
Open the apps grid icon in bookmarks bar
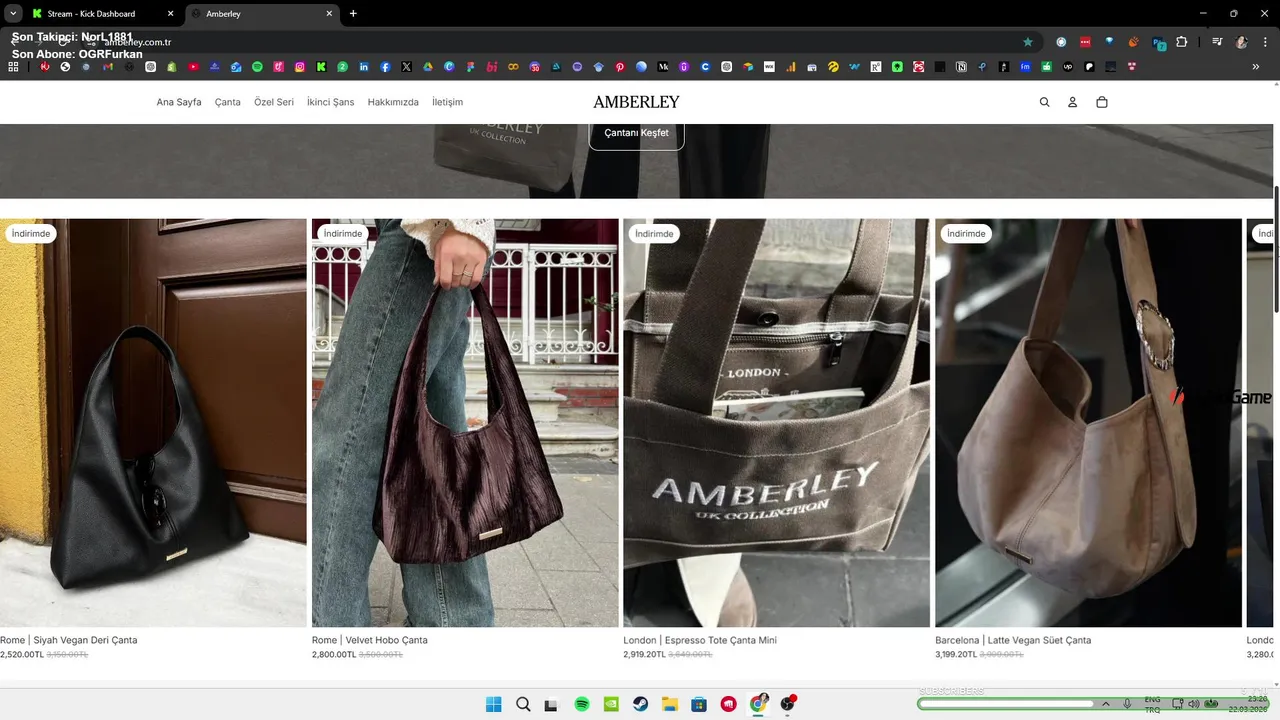(x=13, y=67)
